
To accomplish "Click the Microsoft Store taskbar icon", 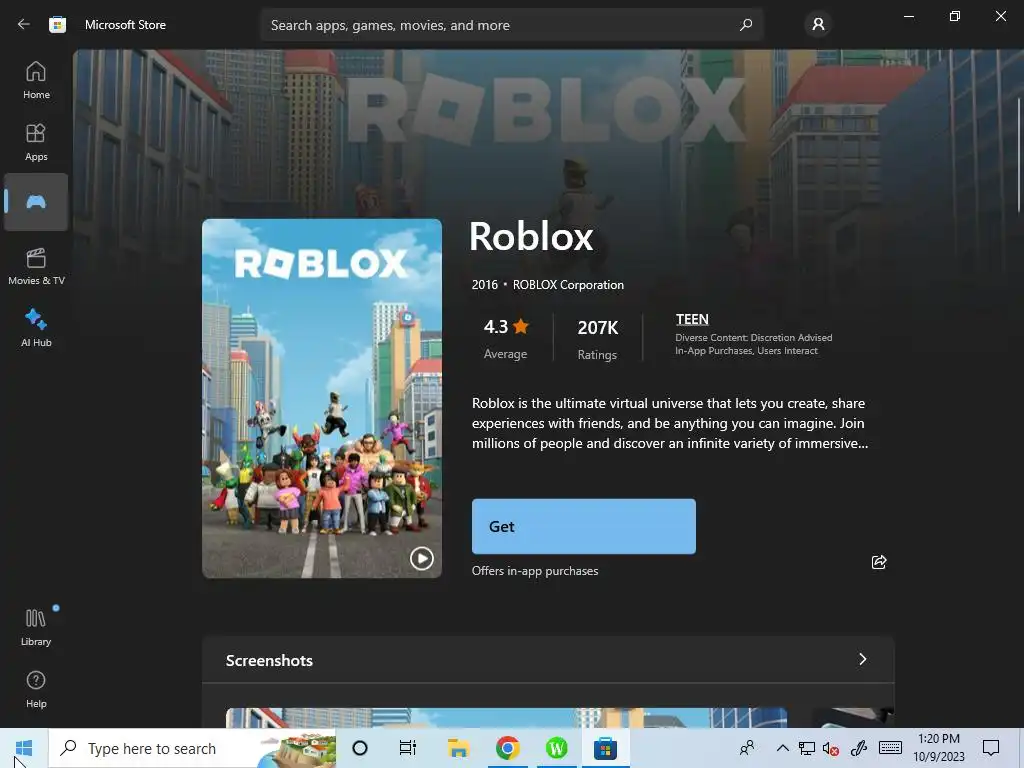I will click(605, 748).
